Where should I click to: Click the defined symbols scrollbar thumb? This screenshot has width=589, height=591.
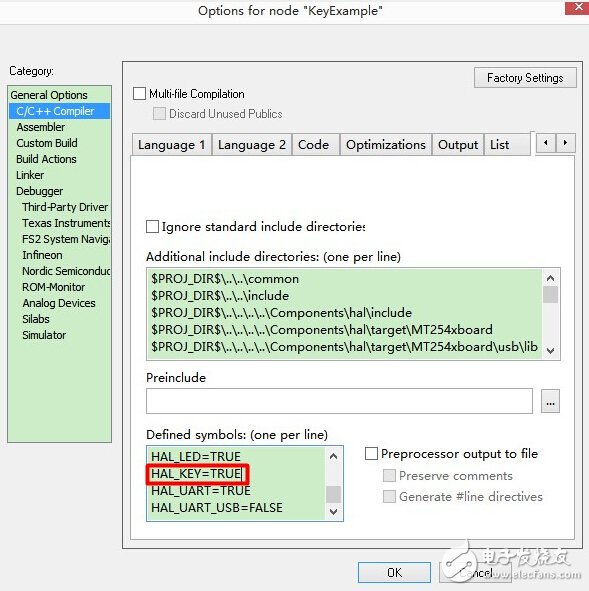(333, 495)
